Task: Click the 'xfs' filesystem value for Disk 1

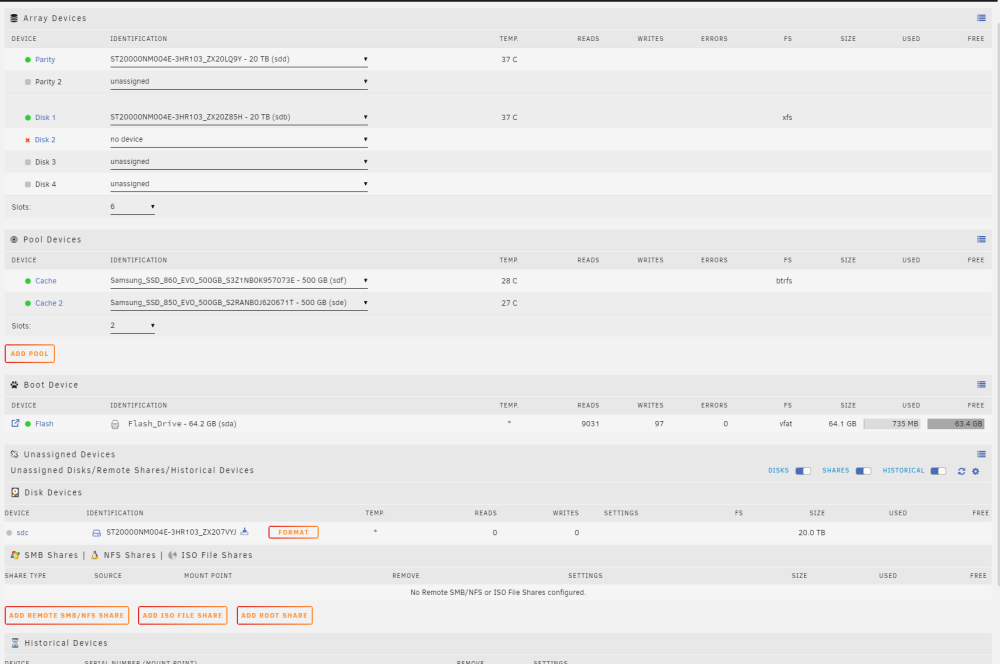Action: (x=787, y=117)
